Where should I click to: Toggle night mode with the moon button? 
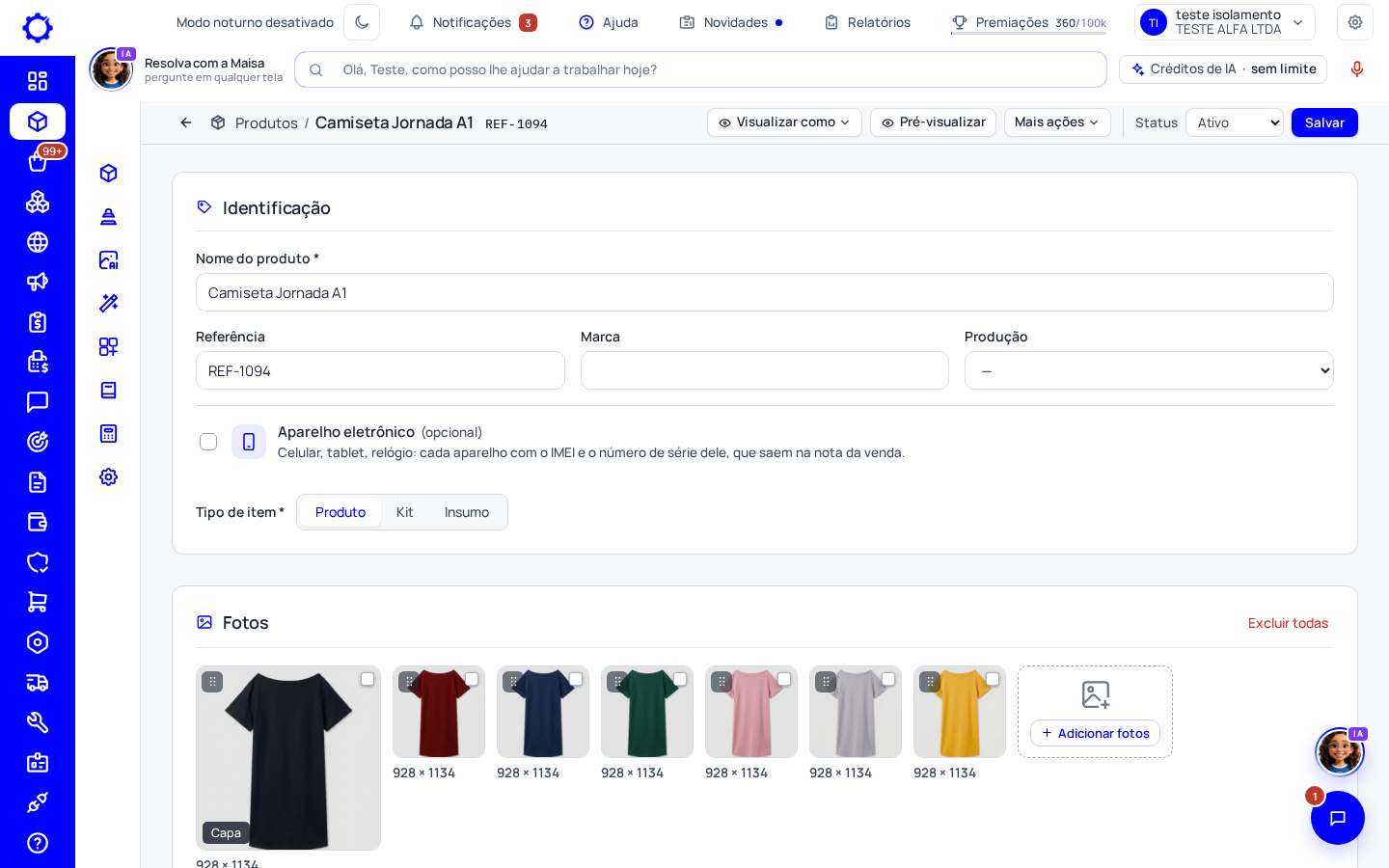tap(362, 22)
